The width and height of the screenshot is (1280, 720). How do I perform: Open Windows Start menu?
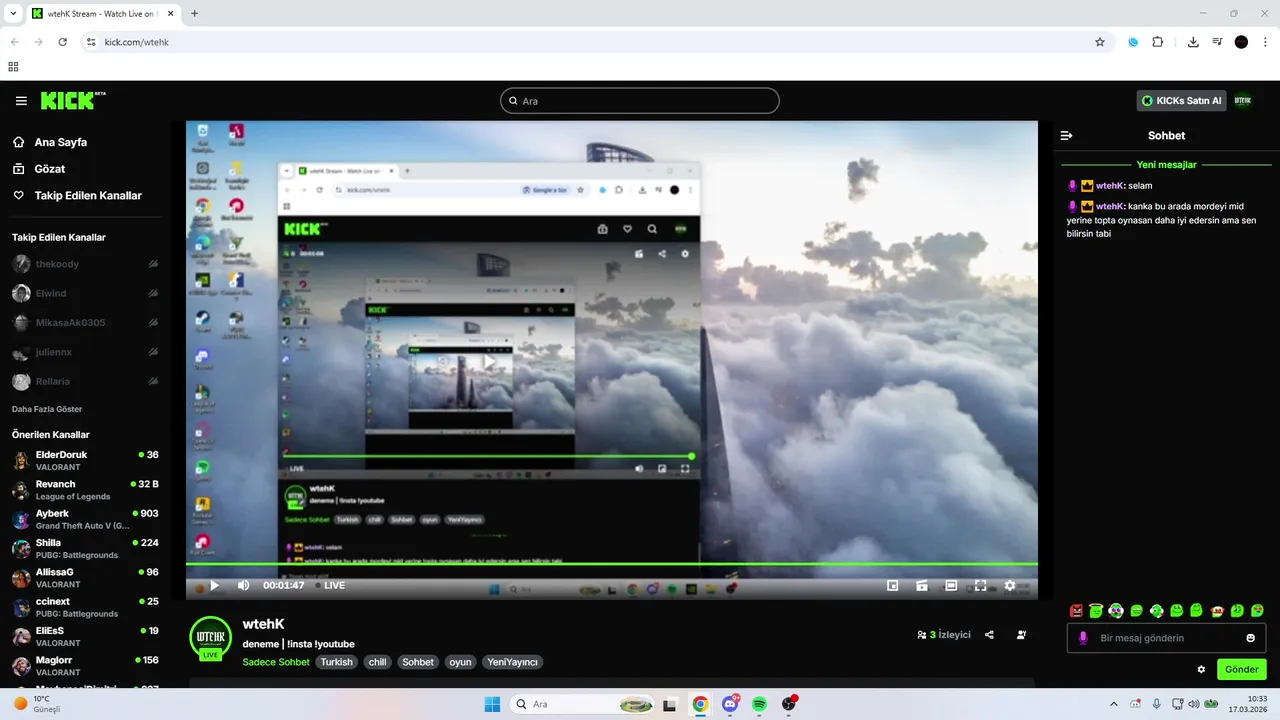[492, 704]
